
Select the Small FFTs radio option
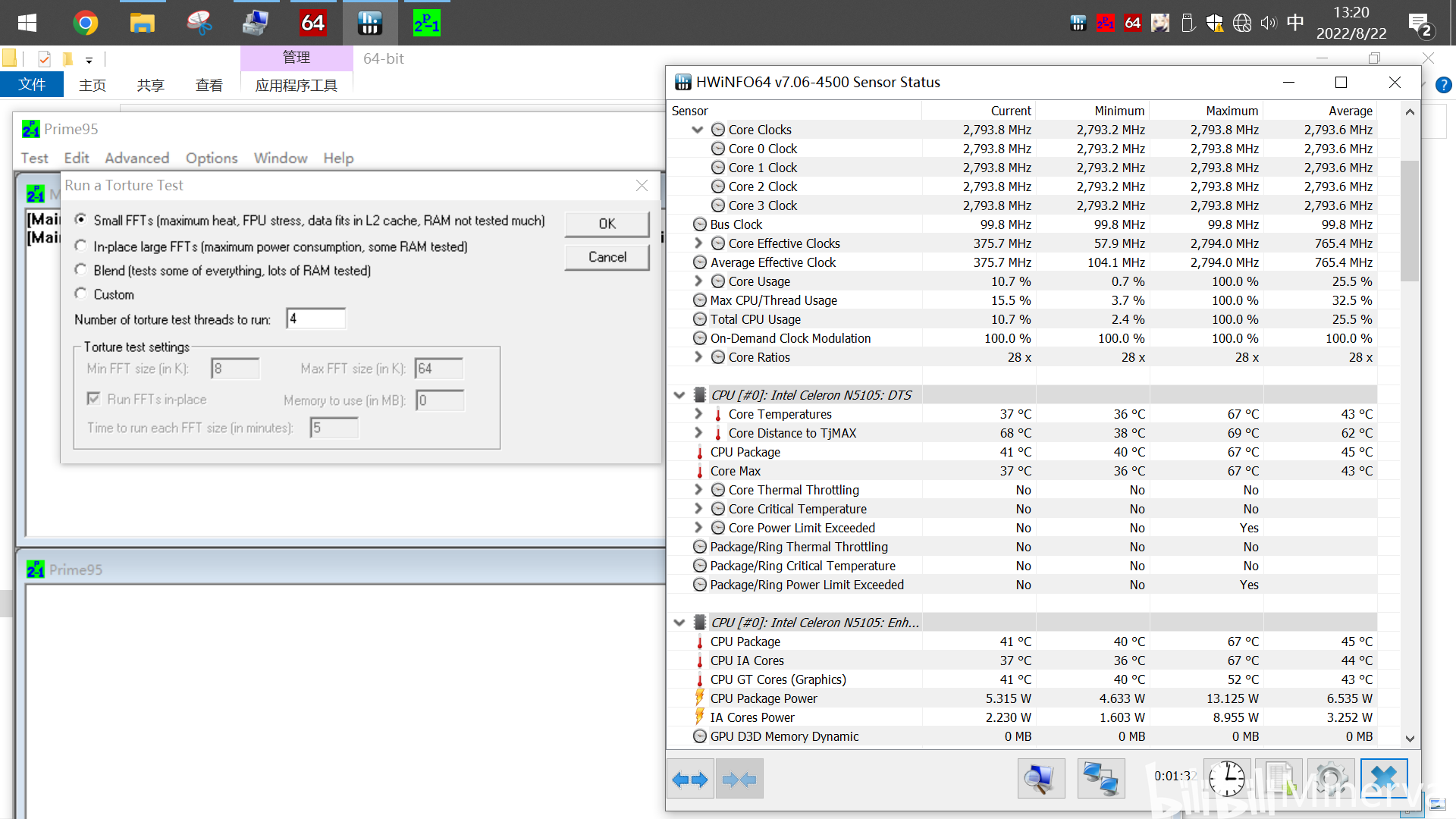click(80, 220)
